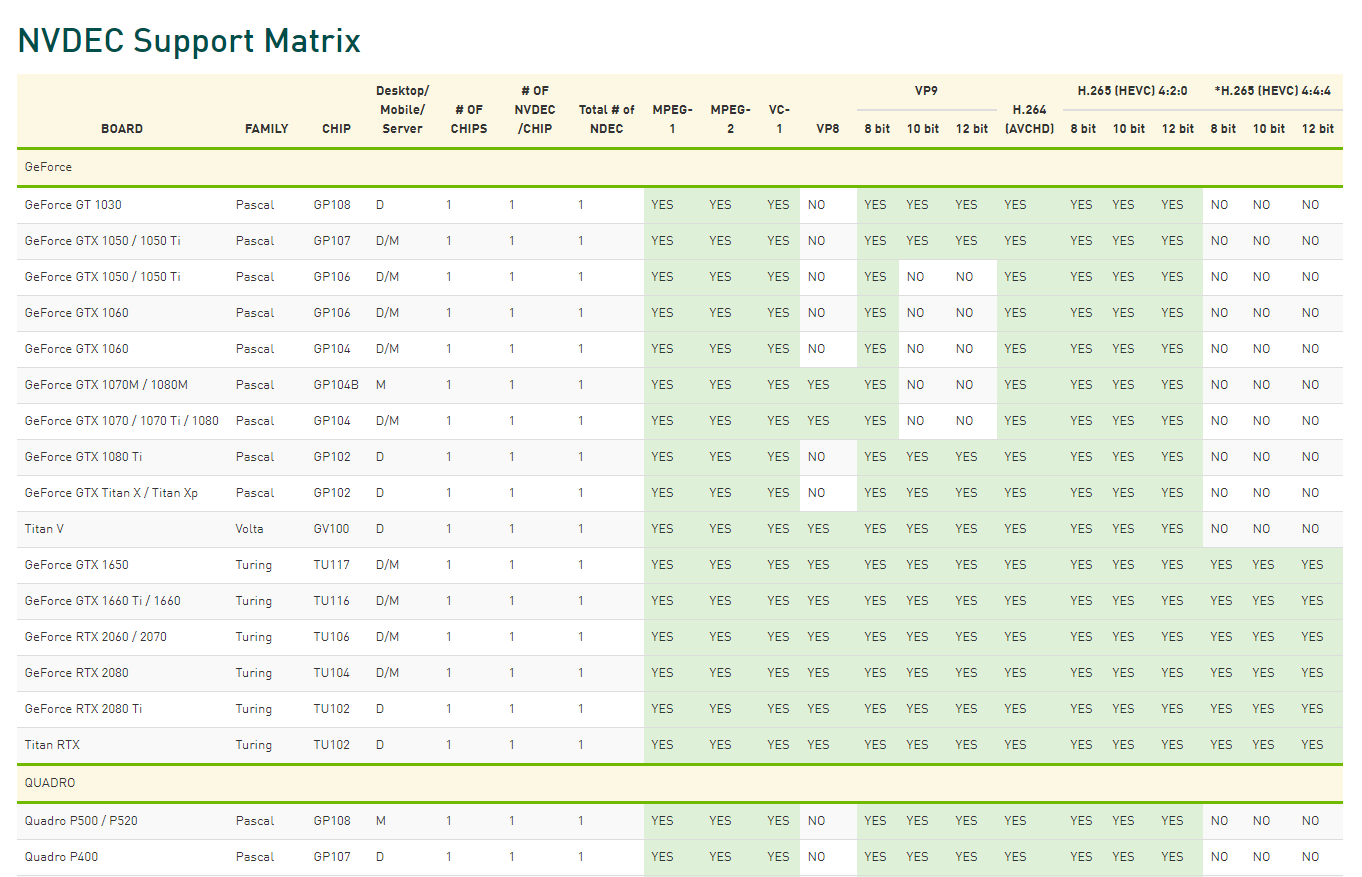1362x877 pixels.
Task: Click the VP9 group header
Action: pos(926,91)
